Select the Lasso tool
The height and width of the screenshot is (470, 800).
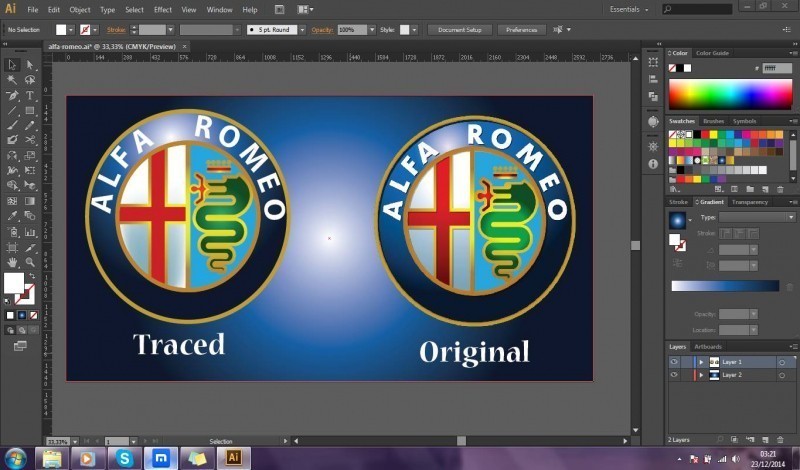(30, 80)
